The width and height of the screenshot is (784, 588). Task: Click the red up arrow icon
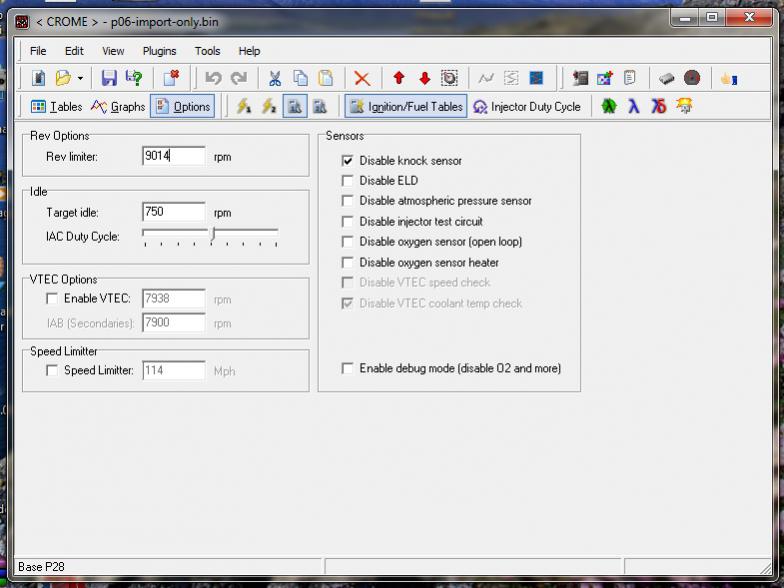click(x=398, y=78)
